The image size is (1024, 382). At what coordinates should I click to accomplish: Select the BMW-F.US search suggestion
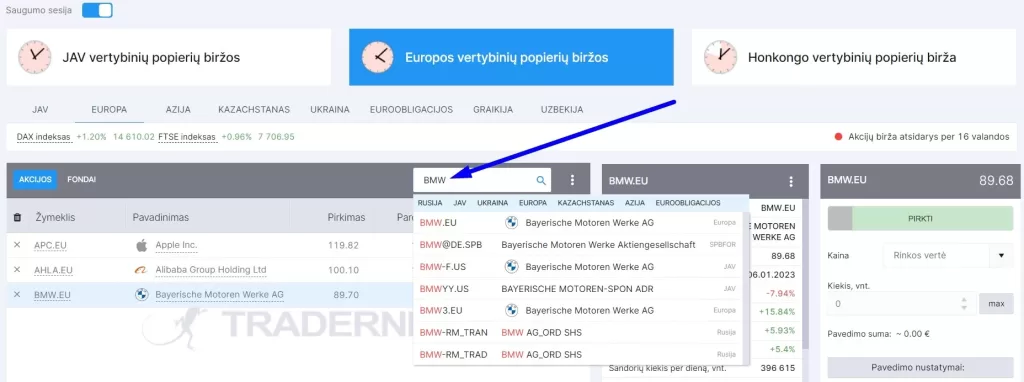point(578,266)
